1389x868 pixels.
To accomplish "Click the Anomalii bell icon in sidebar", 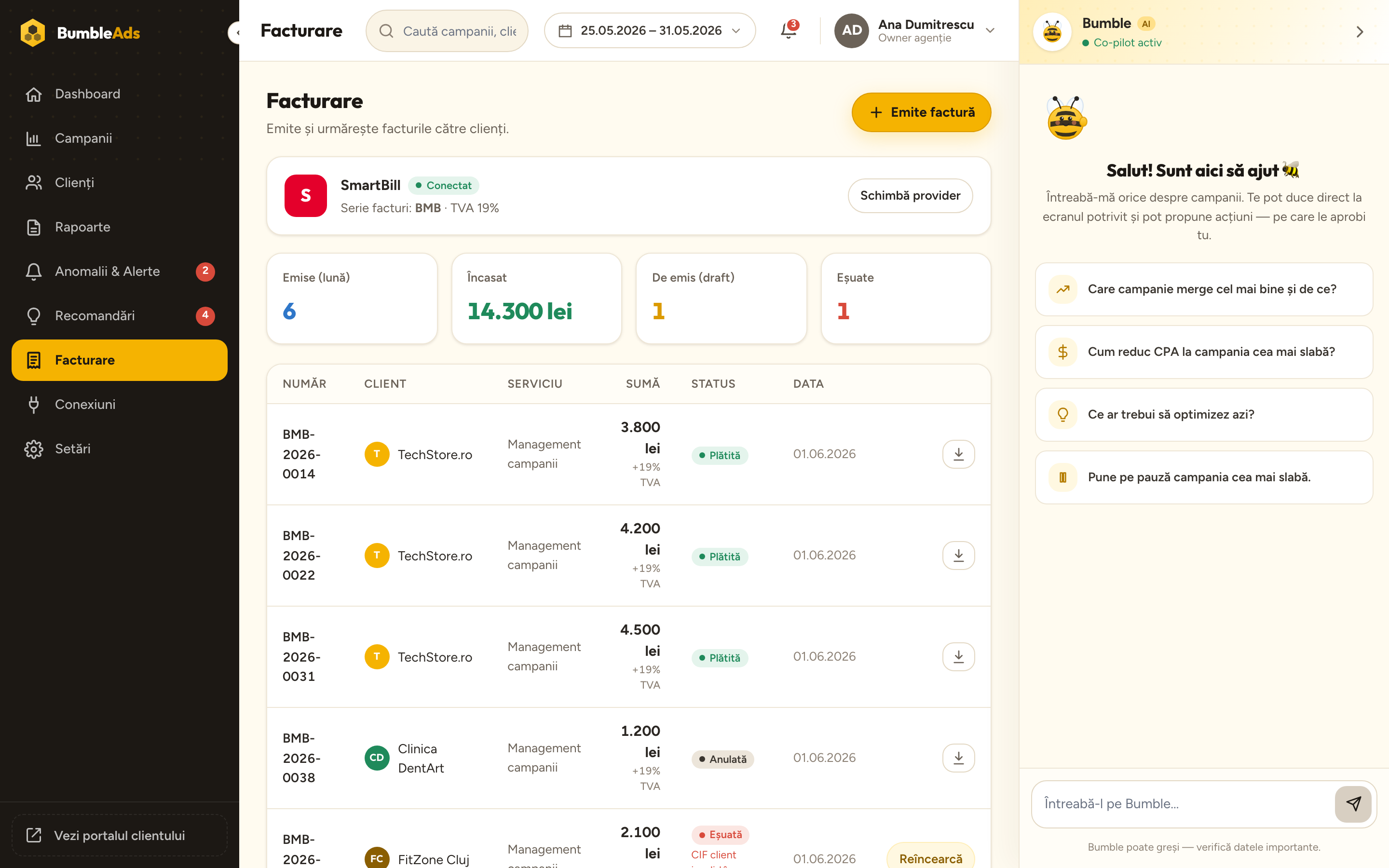I will (x=34, y=271).
